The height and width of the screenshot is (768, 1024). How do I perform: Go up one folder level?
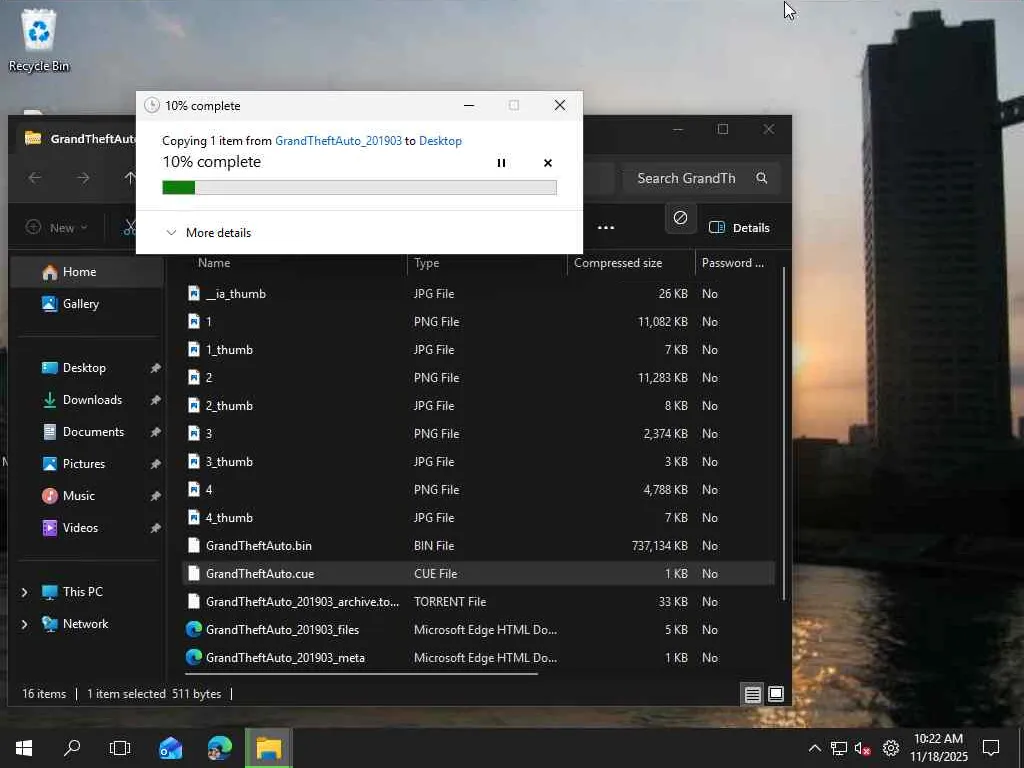tap(130, 178)
